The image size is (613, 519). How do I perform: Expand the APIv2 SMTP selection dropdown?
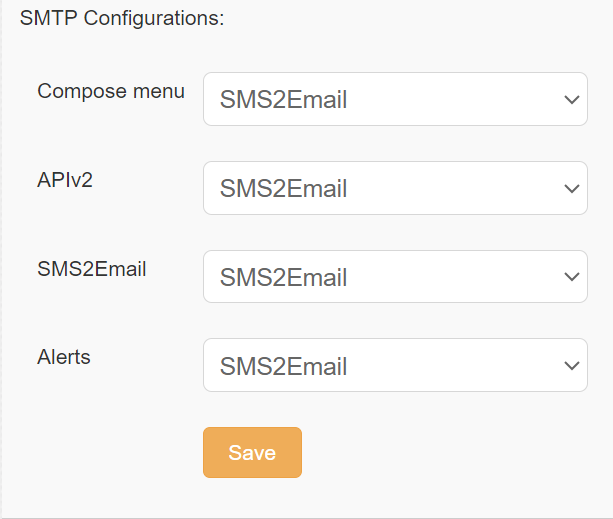395,188
